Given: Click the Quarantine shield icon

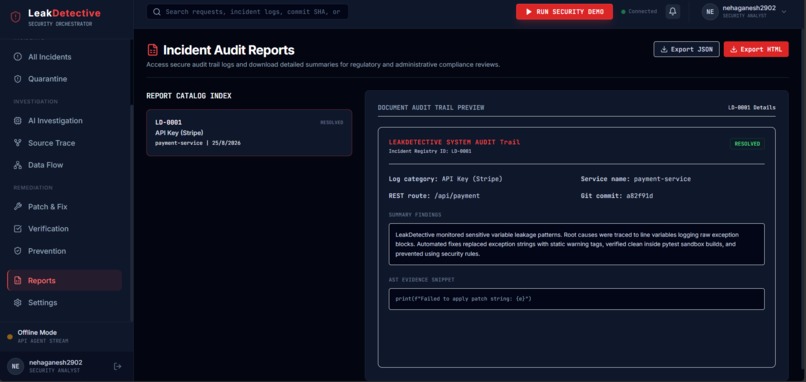Looking at the screenshot, I should pyautogui.click(x=17, y=79).
